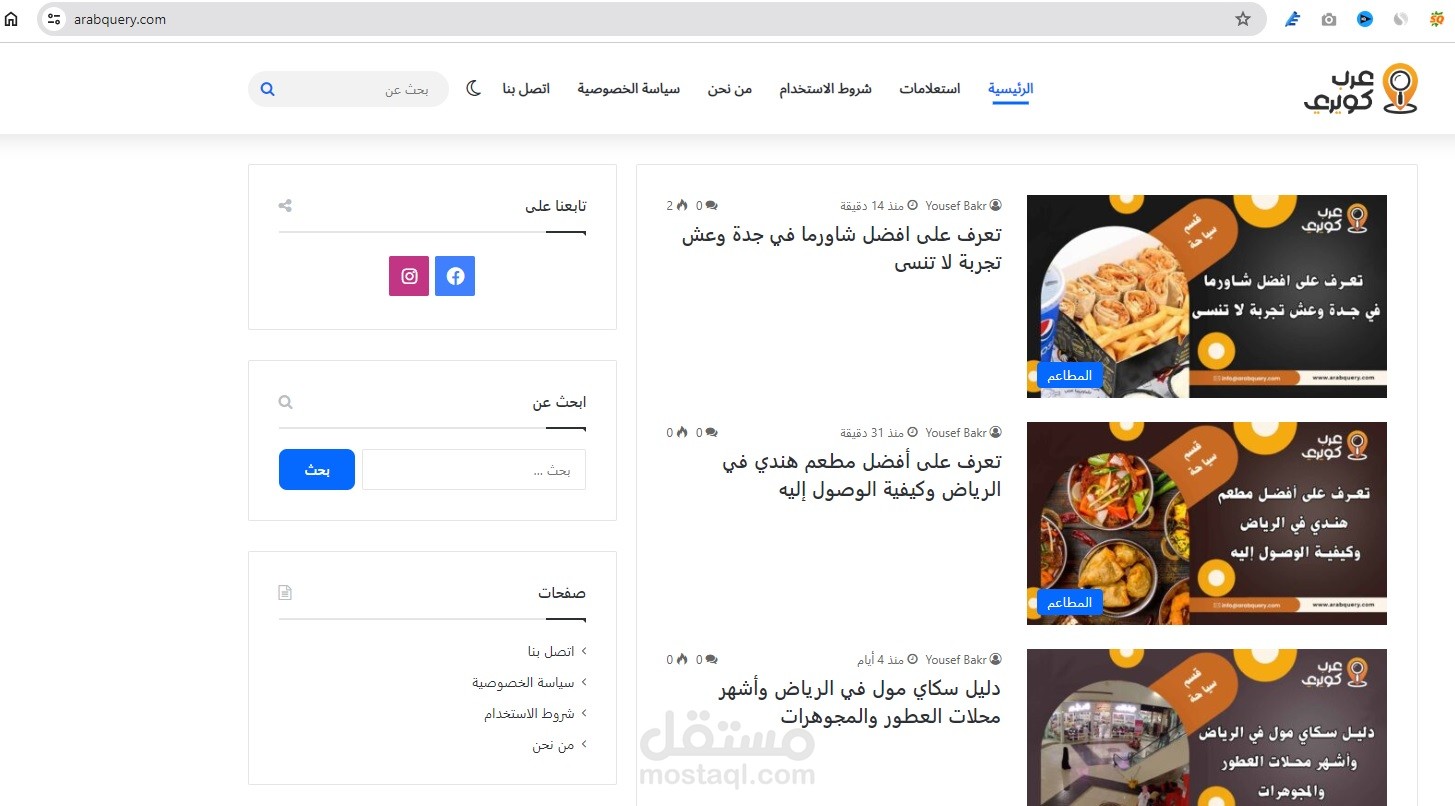Click المطاعم tag on shawarma thumbnail
Image resolution: width=1455 pixels, height=806 pixels.
1069,375
